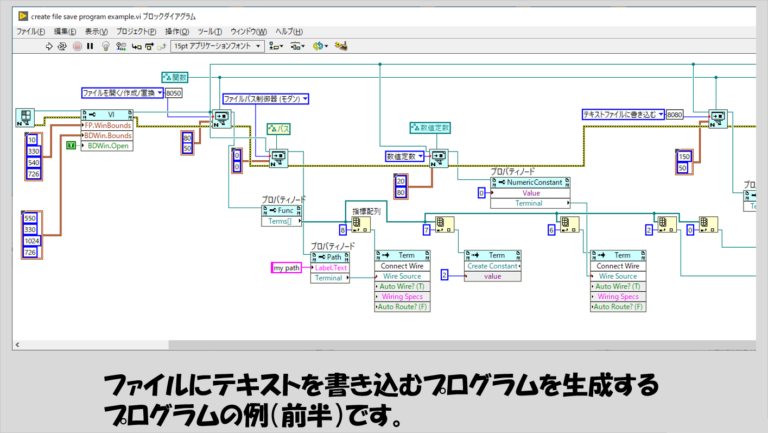Select the Label.Text property
Image resolution: width=768 pixels, height=433 pixels.
330,268
